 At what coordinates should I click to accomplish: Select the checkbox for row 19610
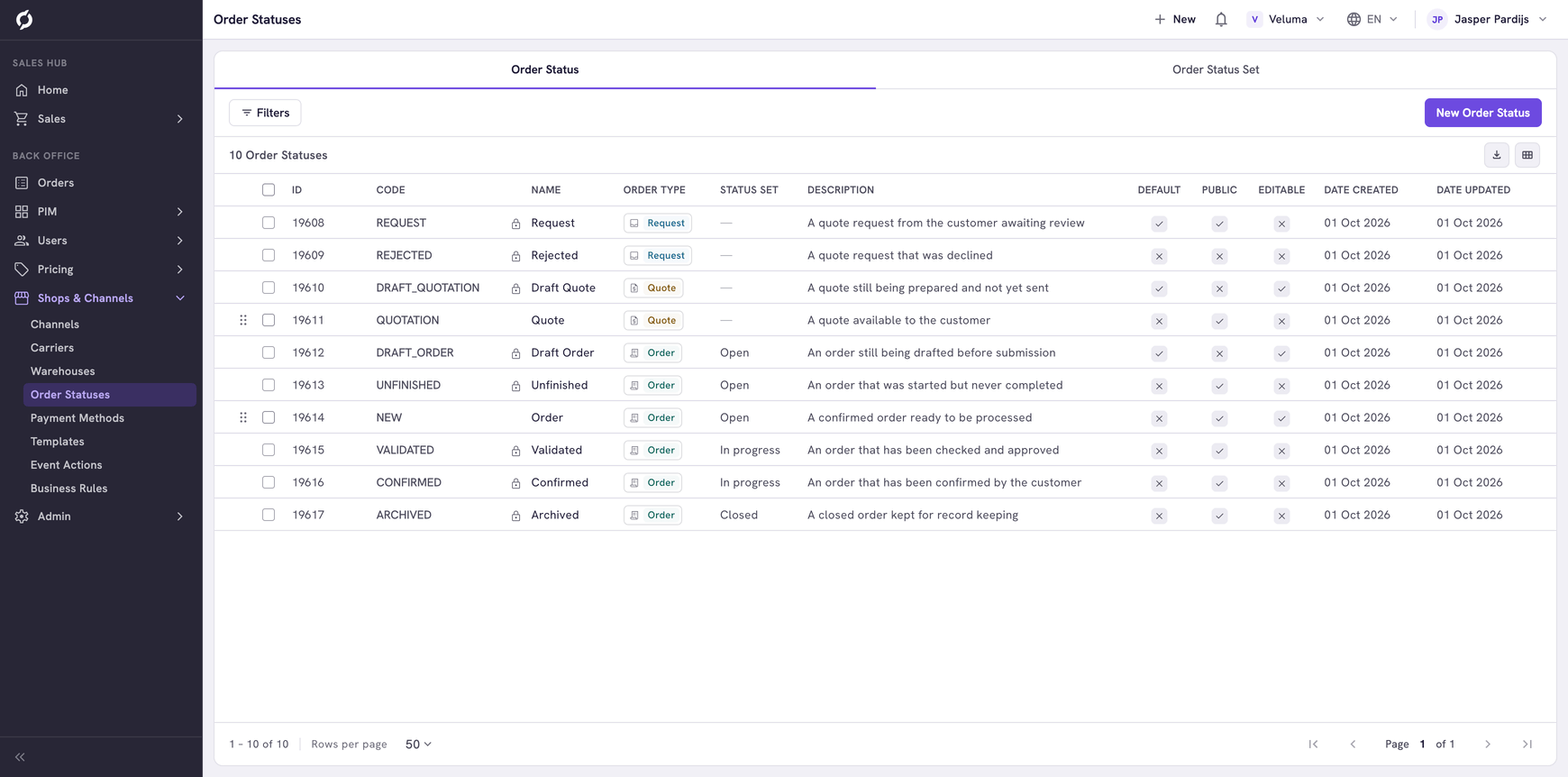point(269,288)
